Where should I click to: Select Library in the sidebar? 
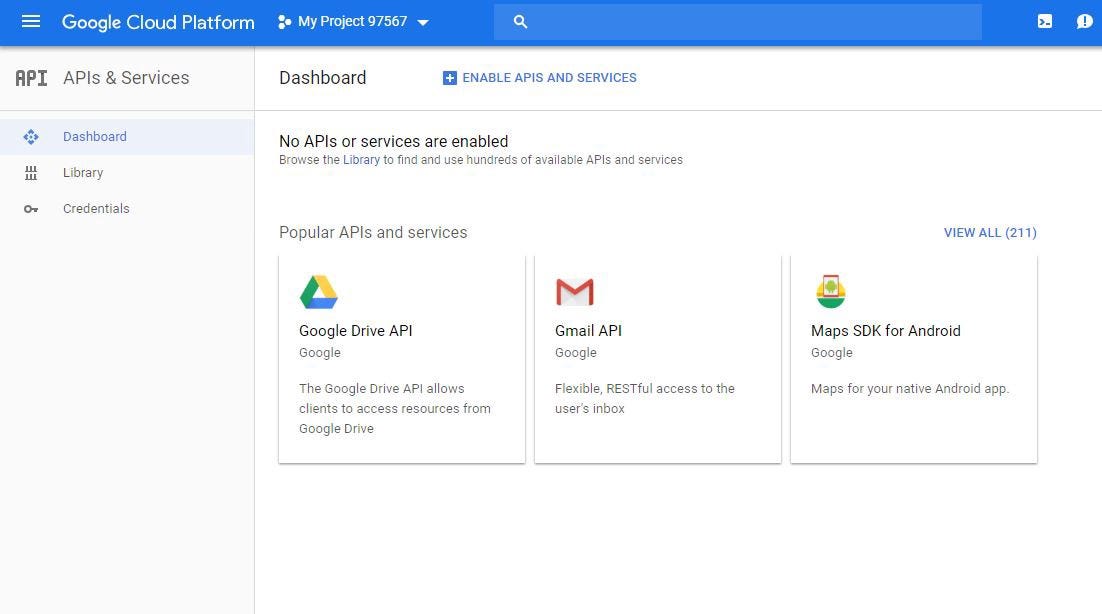tap(127, 173)
